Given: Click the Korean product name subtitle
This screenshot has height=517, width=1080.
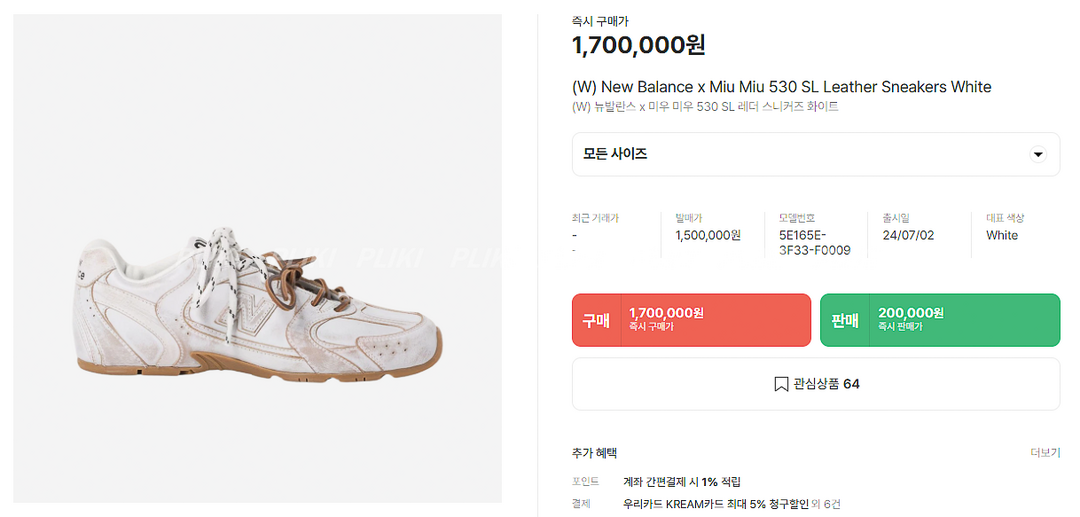Looking at the screenshot, I should (x=704, y=107).
